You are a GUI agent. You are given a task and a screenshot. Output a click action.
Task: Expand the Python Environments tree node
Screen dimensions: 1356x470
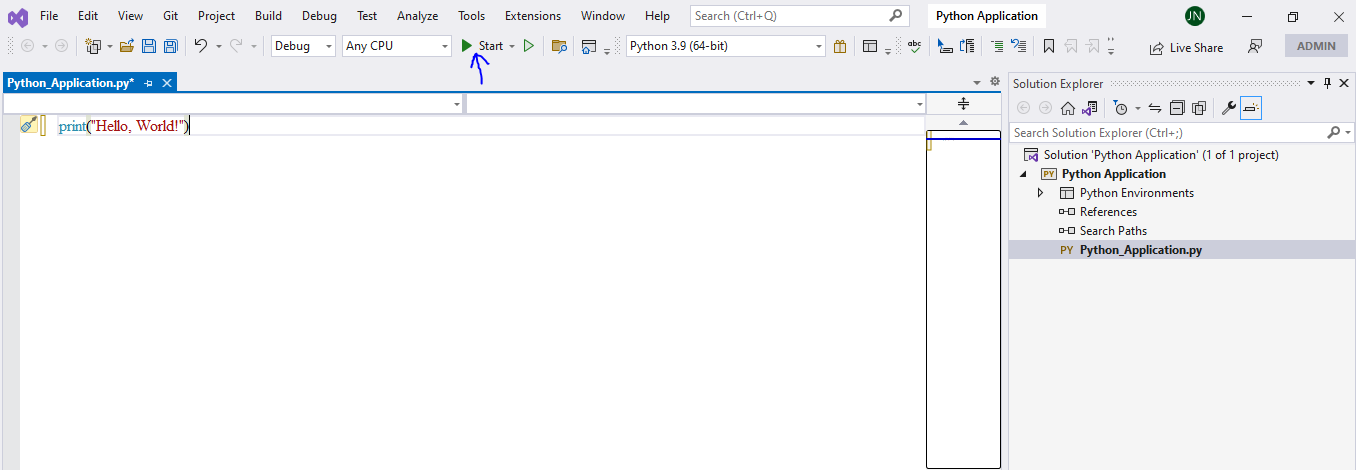point(1040,193)
